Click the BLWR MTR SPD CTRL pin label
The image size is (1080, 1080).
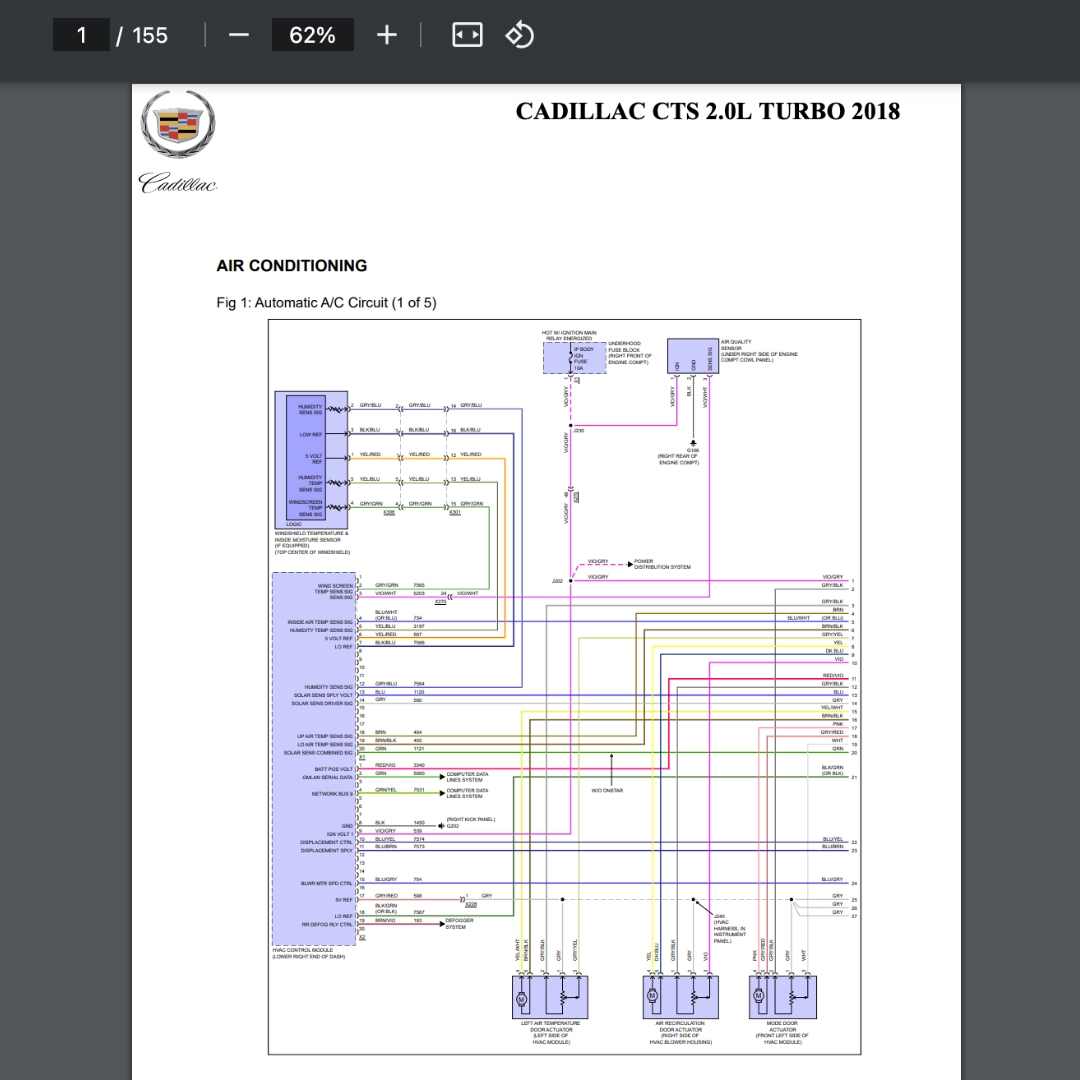(x=326, y=884)
